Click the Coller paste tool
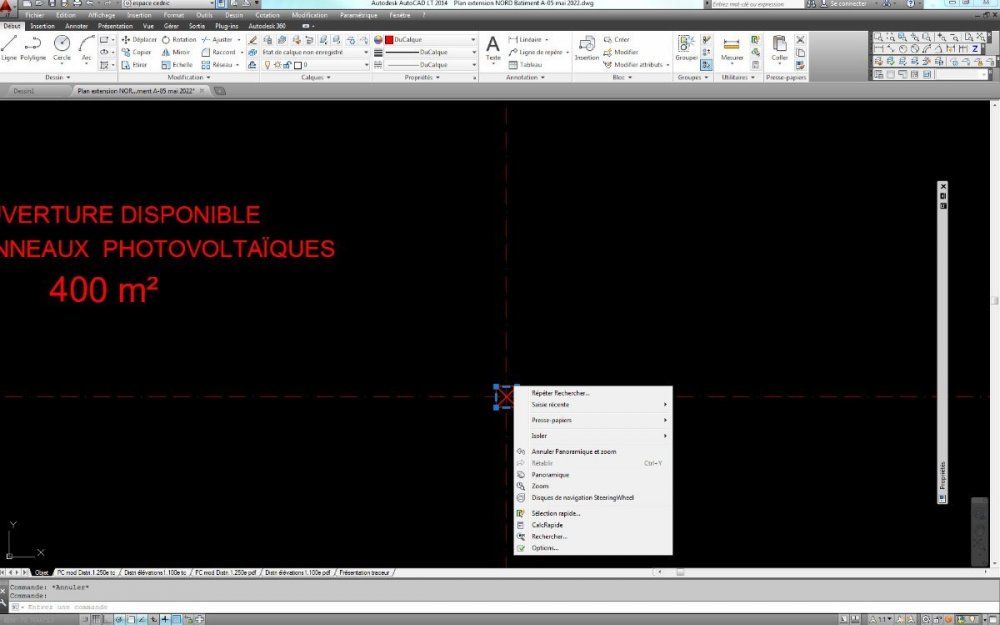This screenshot has height=625, width=1000. tap(779, 48)
